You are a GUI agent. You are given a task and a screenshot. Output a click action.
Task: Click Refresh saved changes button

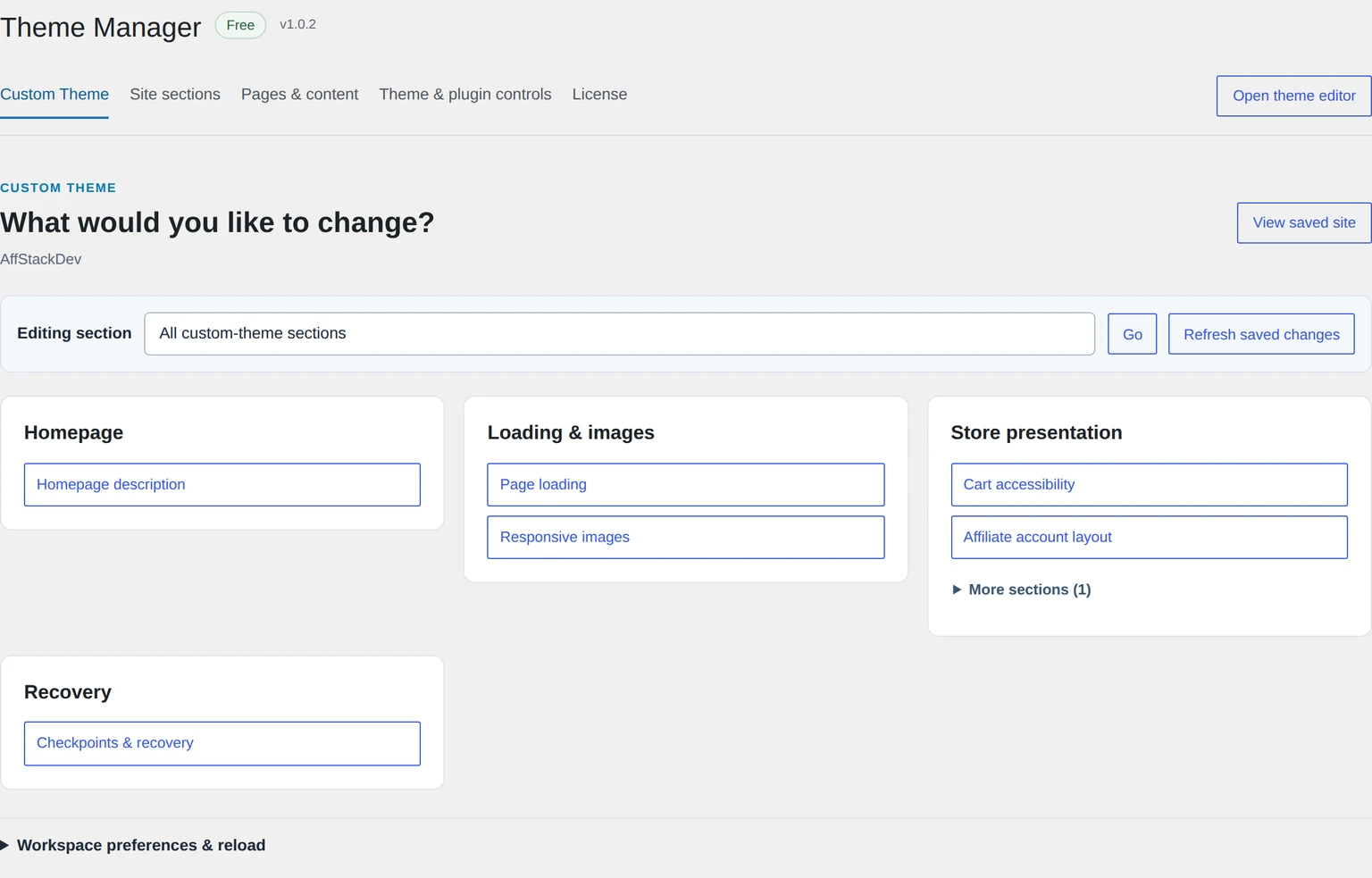(1261, 334)
